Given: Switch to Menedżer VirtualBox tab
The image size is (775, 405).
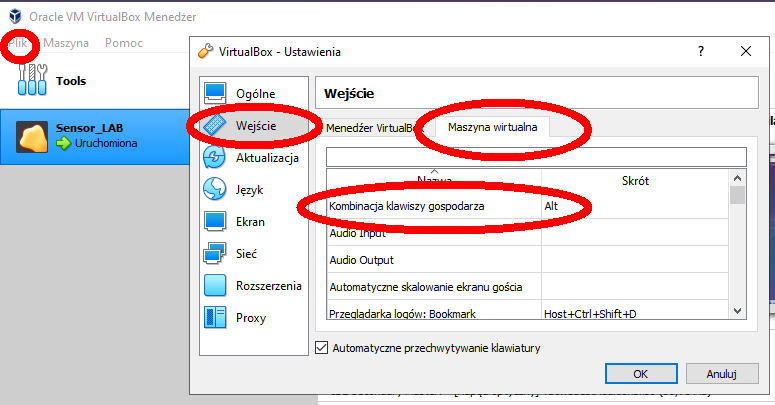Looking at the screenshot, I should (x=375, y=128).
